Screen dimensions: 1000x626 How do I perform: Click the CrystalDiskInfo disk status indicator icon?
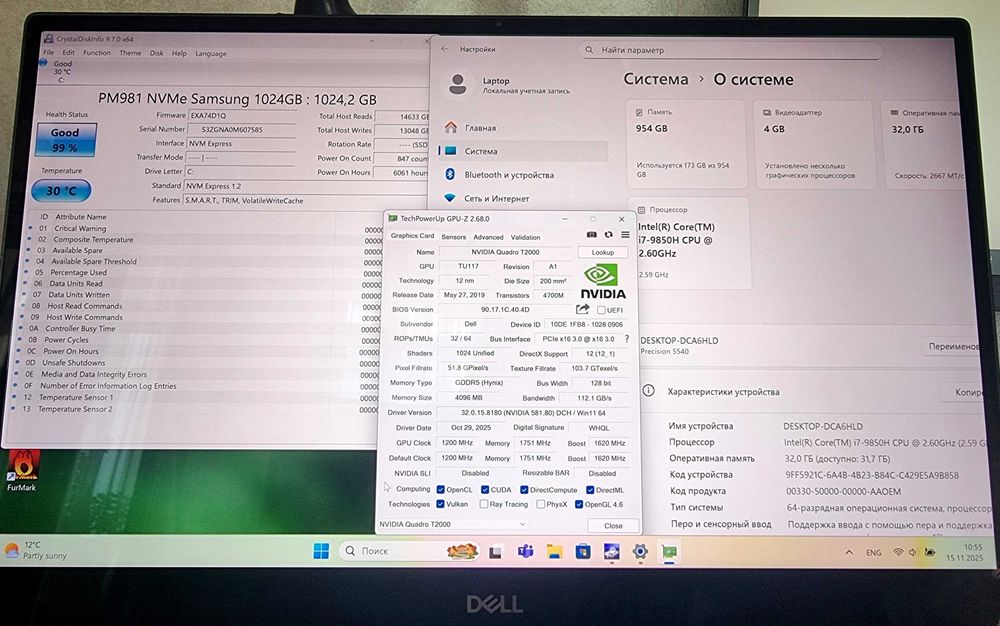click(x=43, y=62)
